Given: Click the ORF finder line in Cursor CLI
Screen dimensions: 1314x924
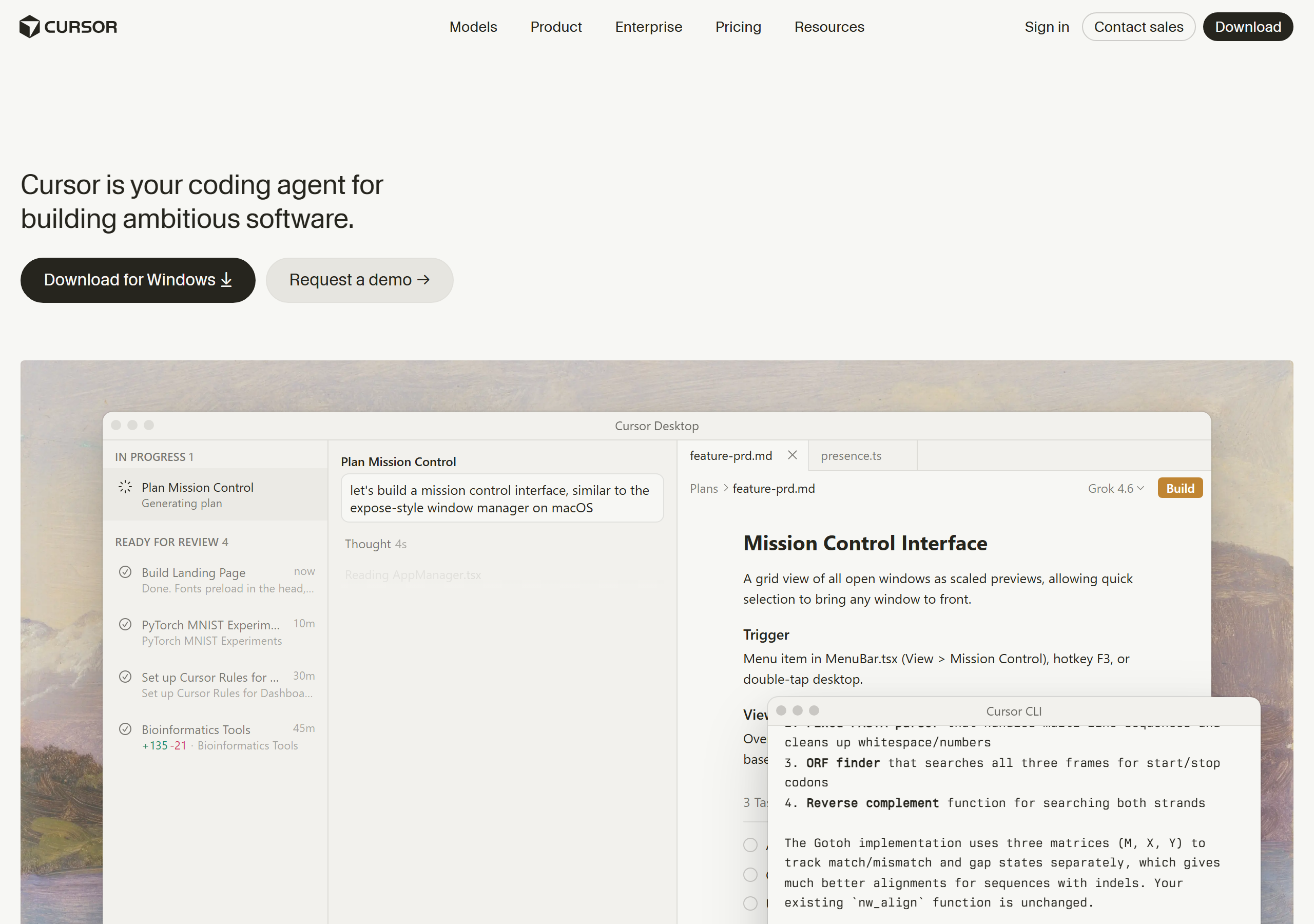Looking at the screenshot, I should (1002, 772).
